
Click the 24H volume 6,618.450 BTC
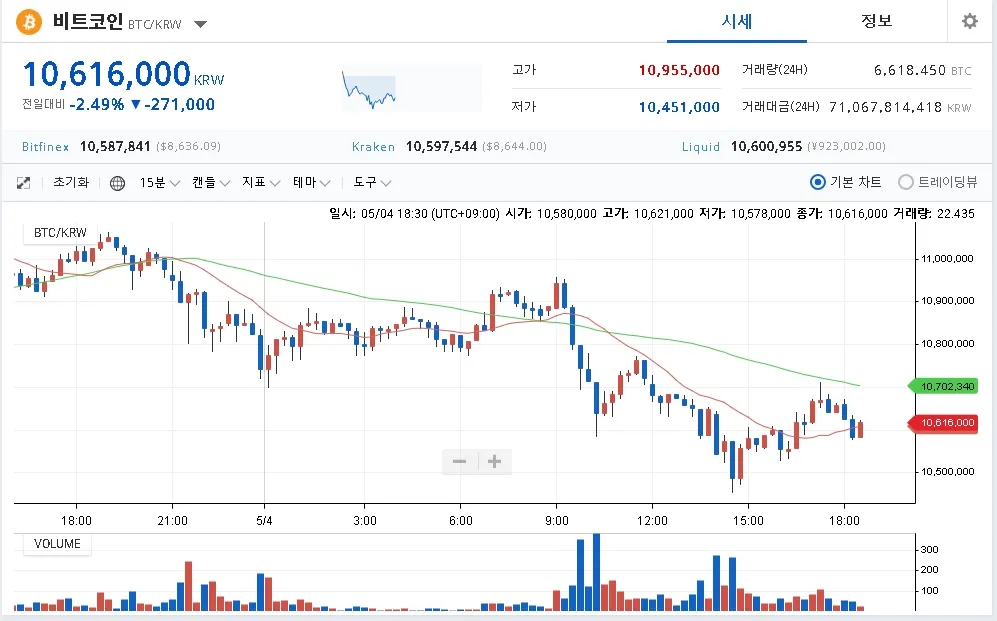pos(923,71)
